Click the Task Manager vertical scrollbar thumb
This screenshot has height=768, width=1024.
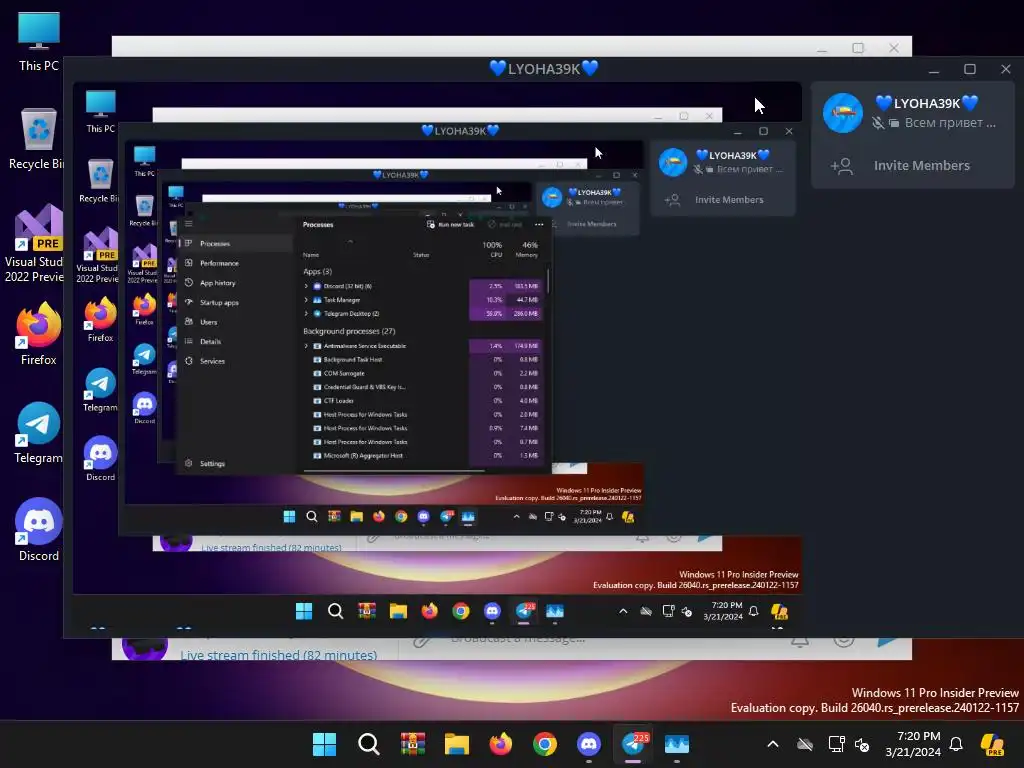548,281
